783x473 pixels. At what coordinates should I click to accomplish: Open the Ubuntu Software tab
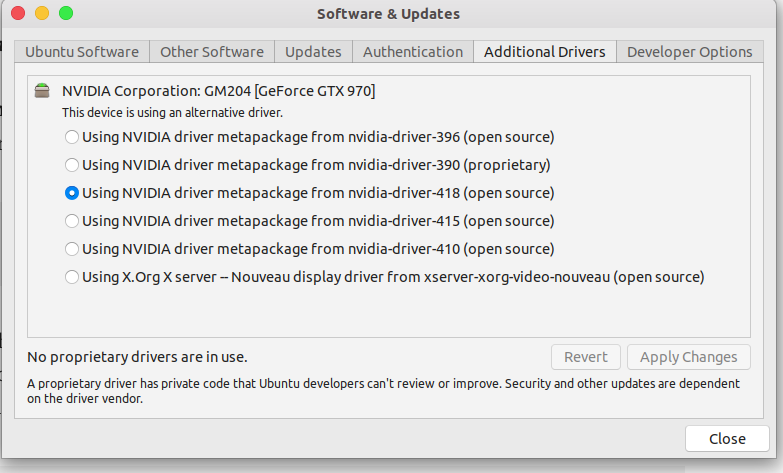[x=82, y=52]
